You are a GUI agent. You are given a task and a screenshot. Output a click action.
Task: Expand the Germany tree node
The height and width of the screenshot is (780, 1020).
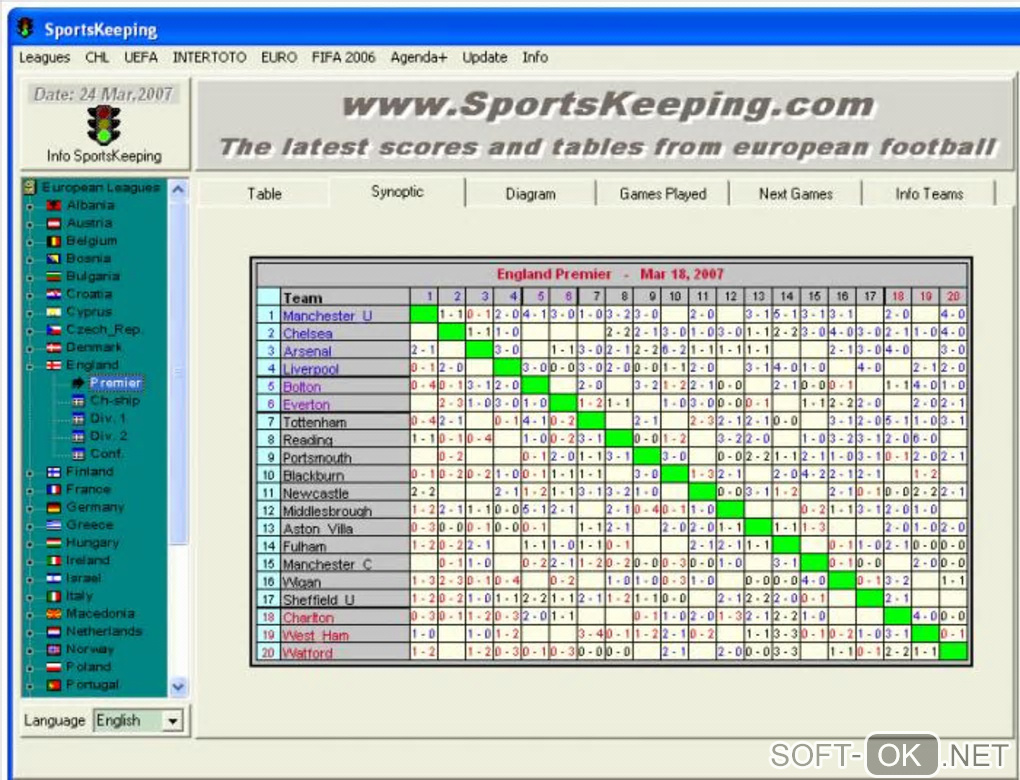pyautogui.click(x=30, y=507)
